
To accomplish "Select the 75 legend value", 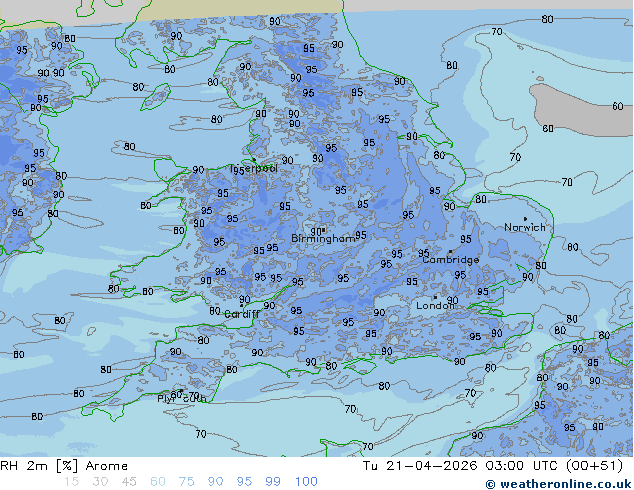I will (186, 482).
